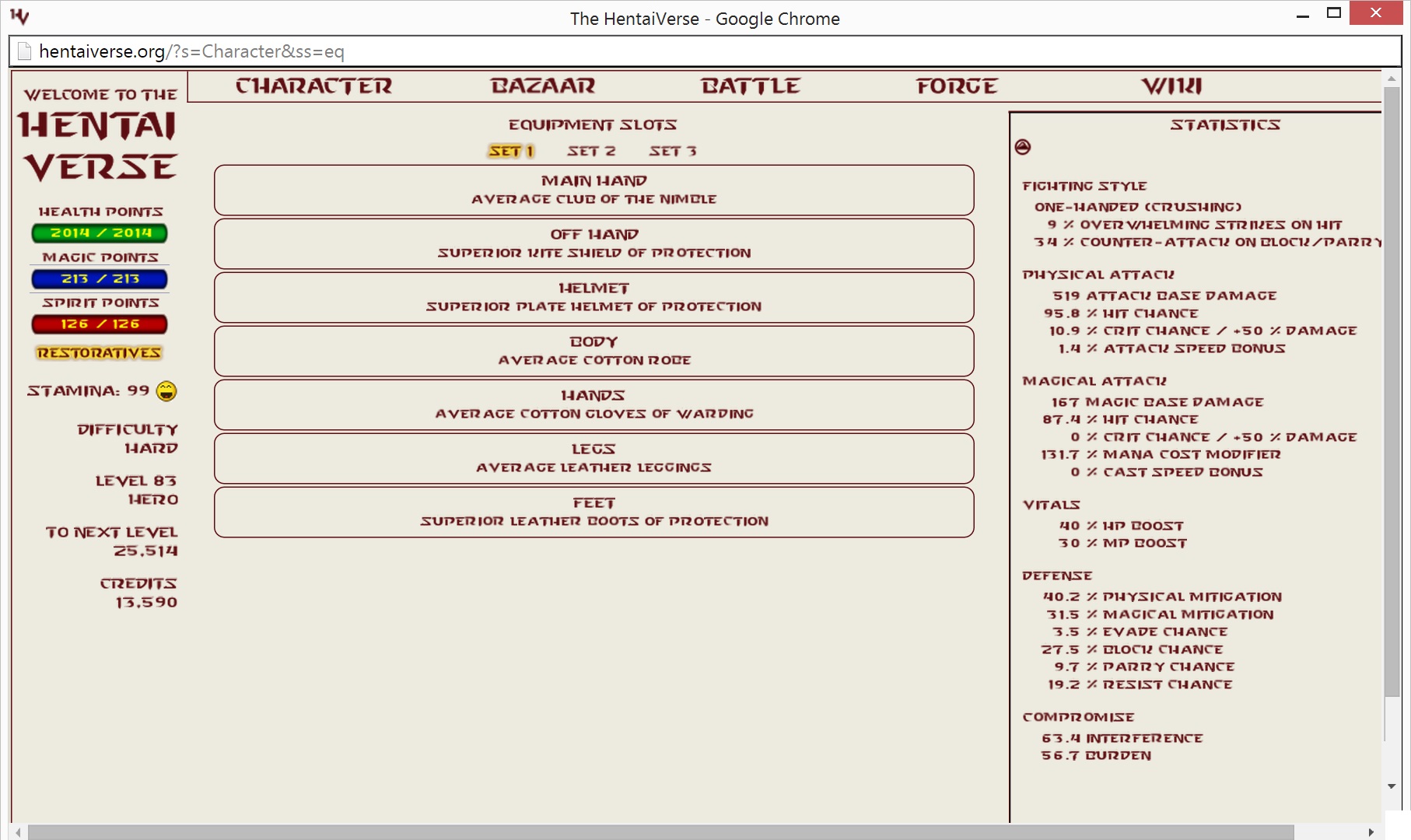Screen dimensions: 1411x840
Task: Click the red Spirit Points bar
Action: tap(100, 324)
